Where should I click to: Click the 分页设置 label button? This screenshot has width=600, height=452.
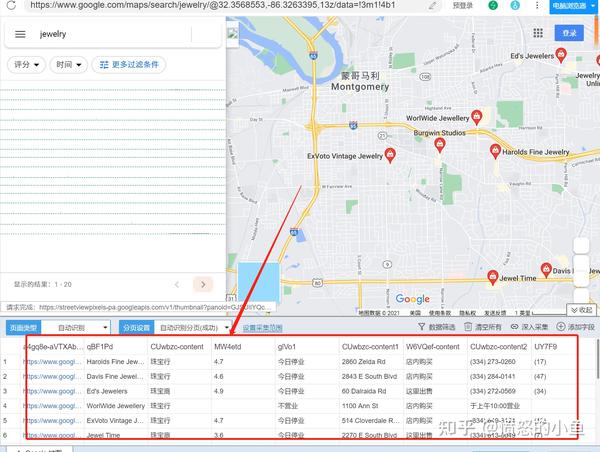pyautogui.click(x=137, y=328)
